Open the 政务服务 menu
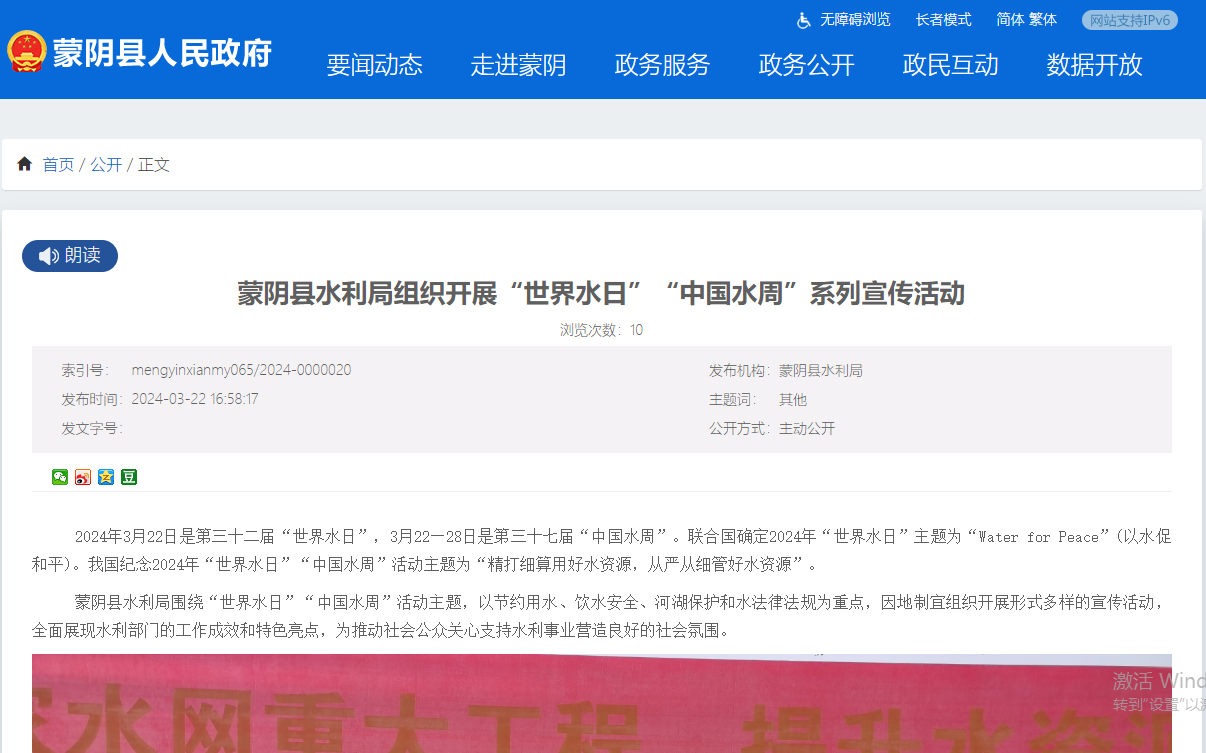The width and height of the screenshot is (1206, 753). tap(663, 65)
